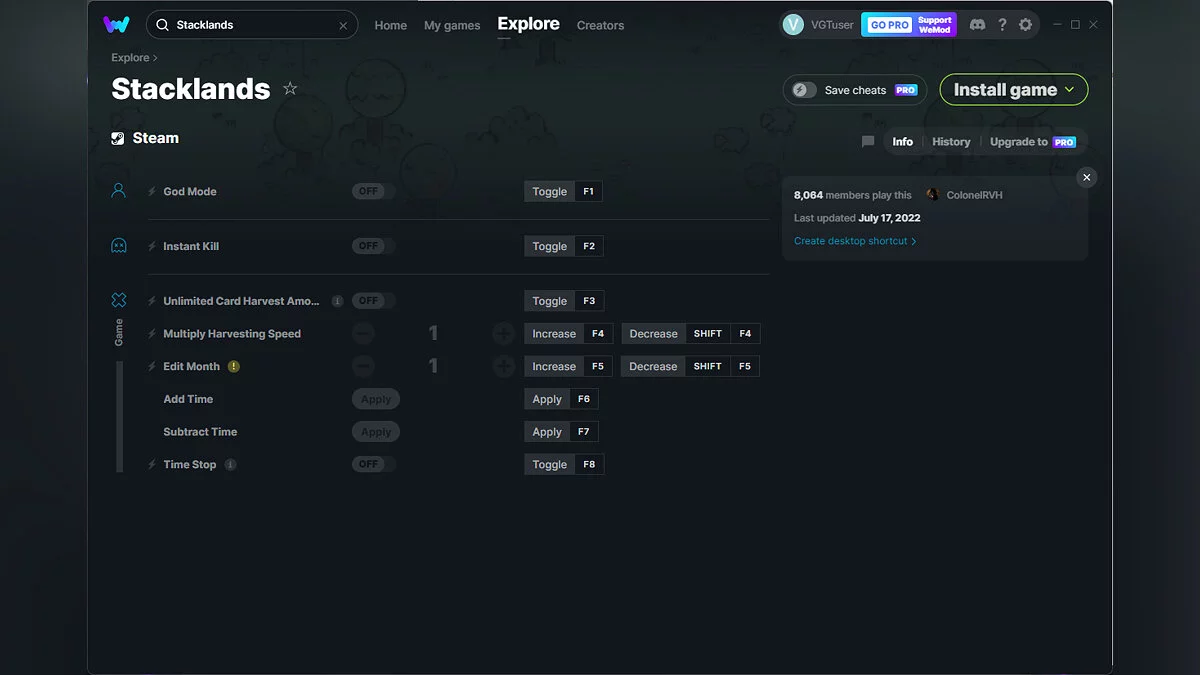Click the Instant Kill lightning bolt icon
1200x675 pixels.
pos(152,246)
